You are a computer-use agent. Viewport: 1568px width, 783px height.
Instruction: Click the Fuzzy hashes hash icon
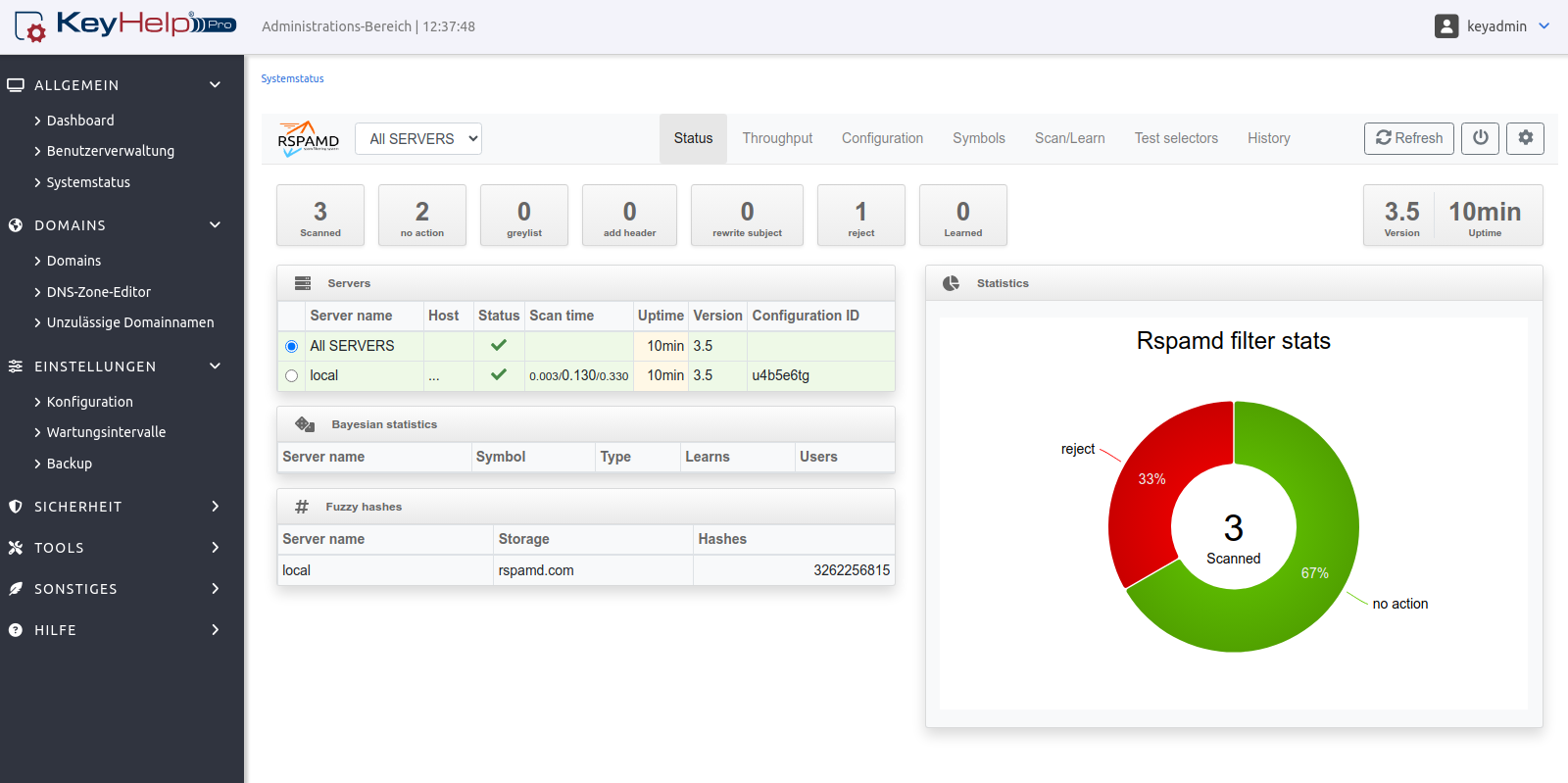tap(302, 507)
